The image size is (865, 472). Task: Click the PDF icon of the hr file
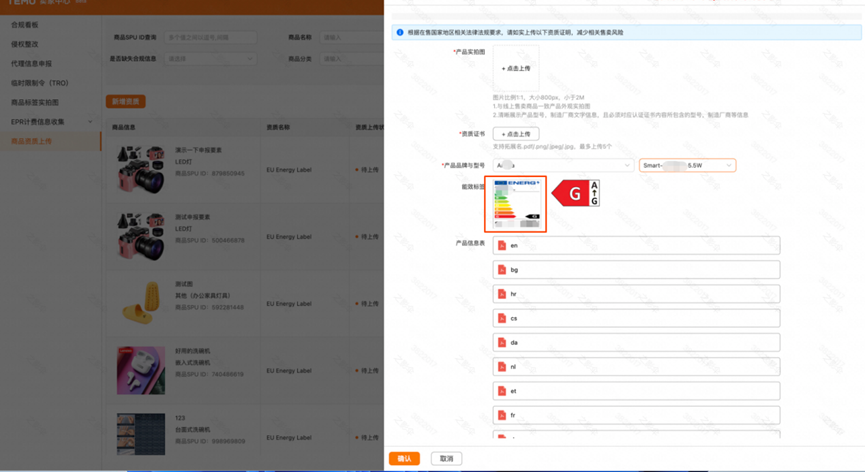point(501,294)
